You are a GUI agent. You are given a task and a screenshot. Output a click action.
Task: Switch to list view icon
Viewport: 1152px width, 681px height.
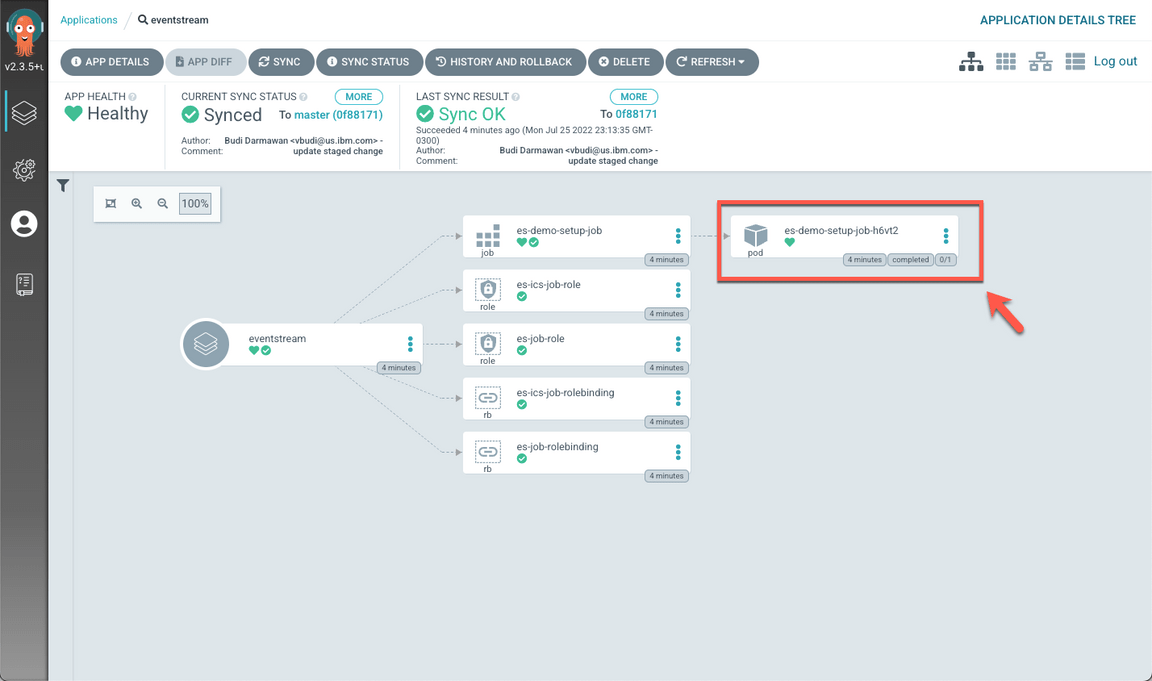(1075, 62)
